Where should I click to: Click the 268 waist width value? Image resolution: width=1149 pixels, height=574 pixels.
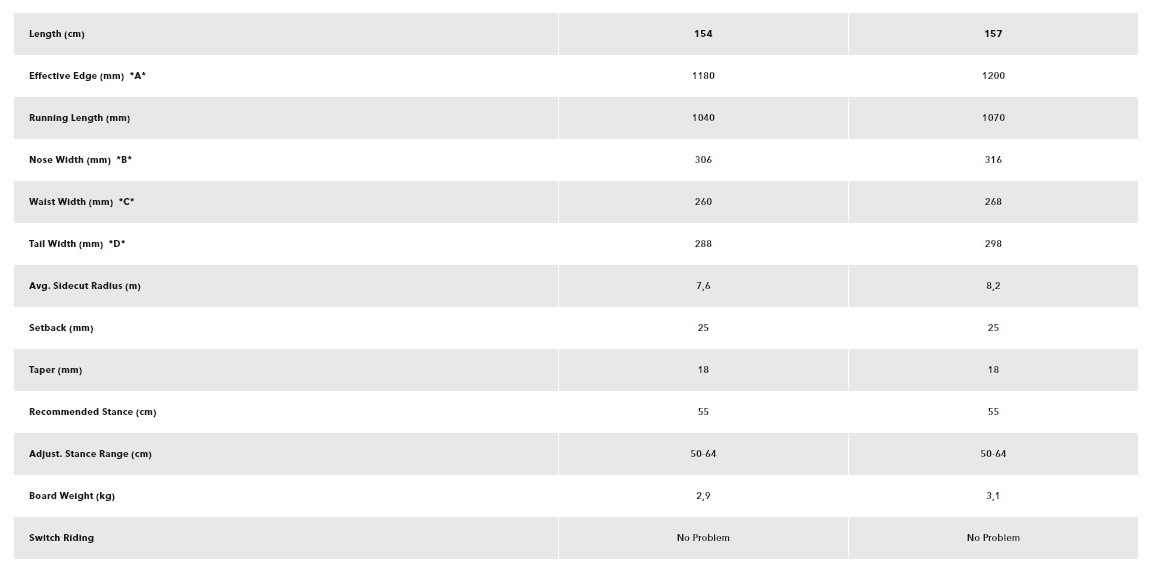click(x=993, y=202)
